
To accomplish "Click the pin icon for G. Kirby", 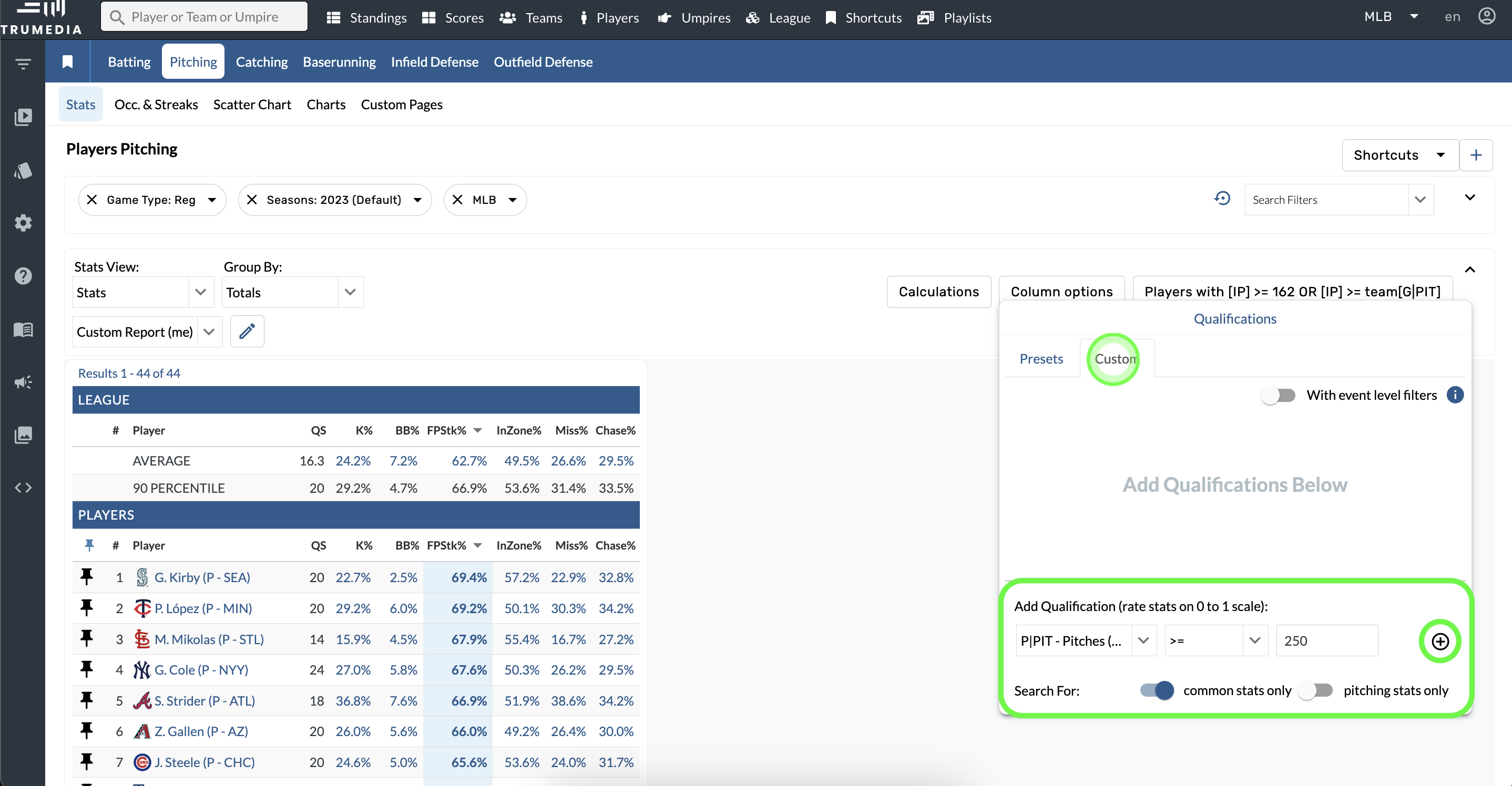I will pyautogui.click(x=87, y=577).
